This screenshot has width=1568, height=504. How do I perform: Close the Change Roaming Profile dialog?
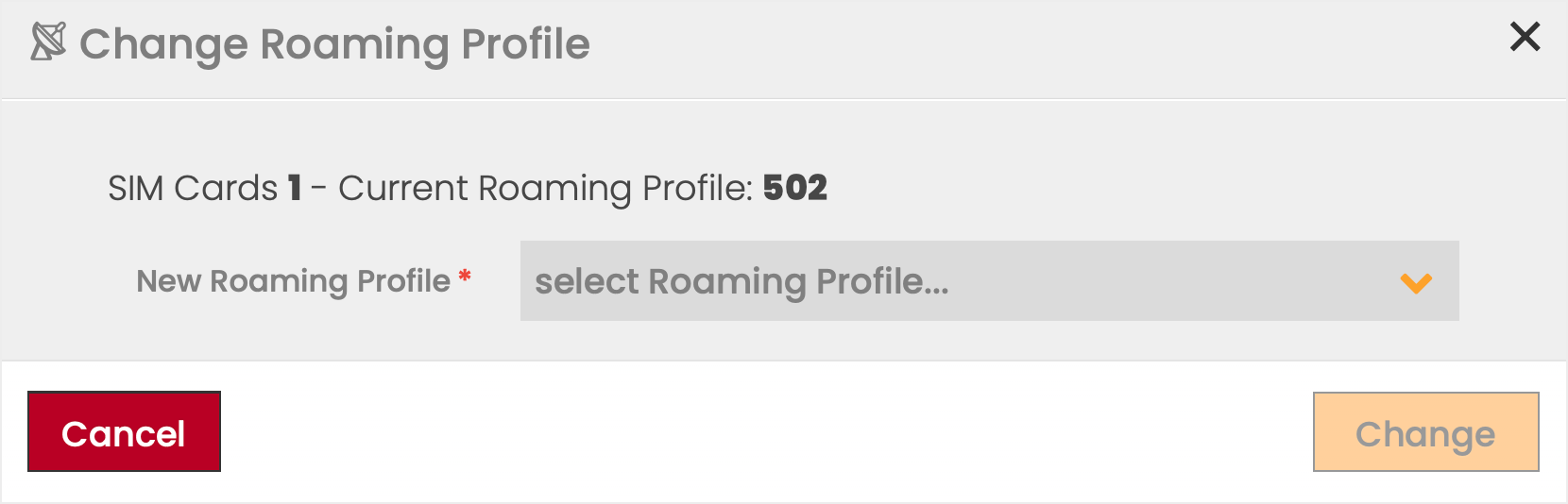coord(1525,37)
